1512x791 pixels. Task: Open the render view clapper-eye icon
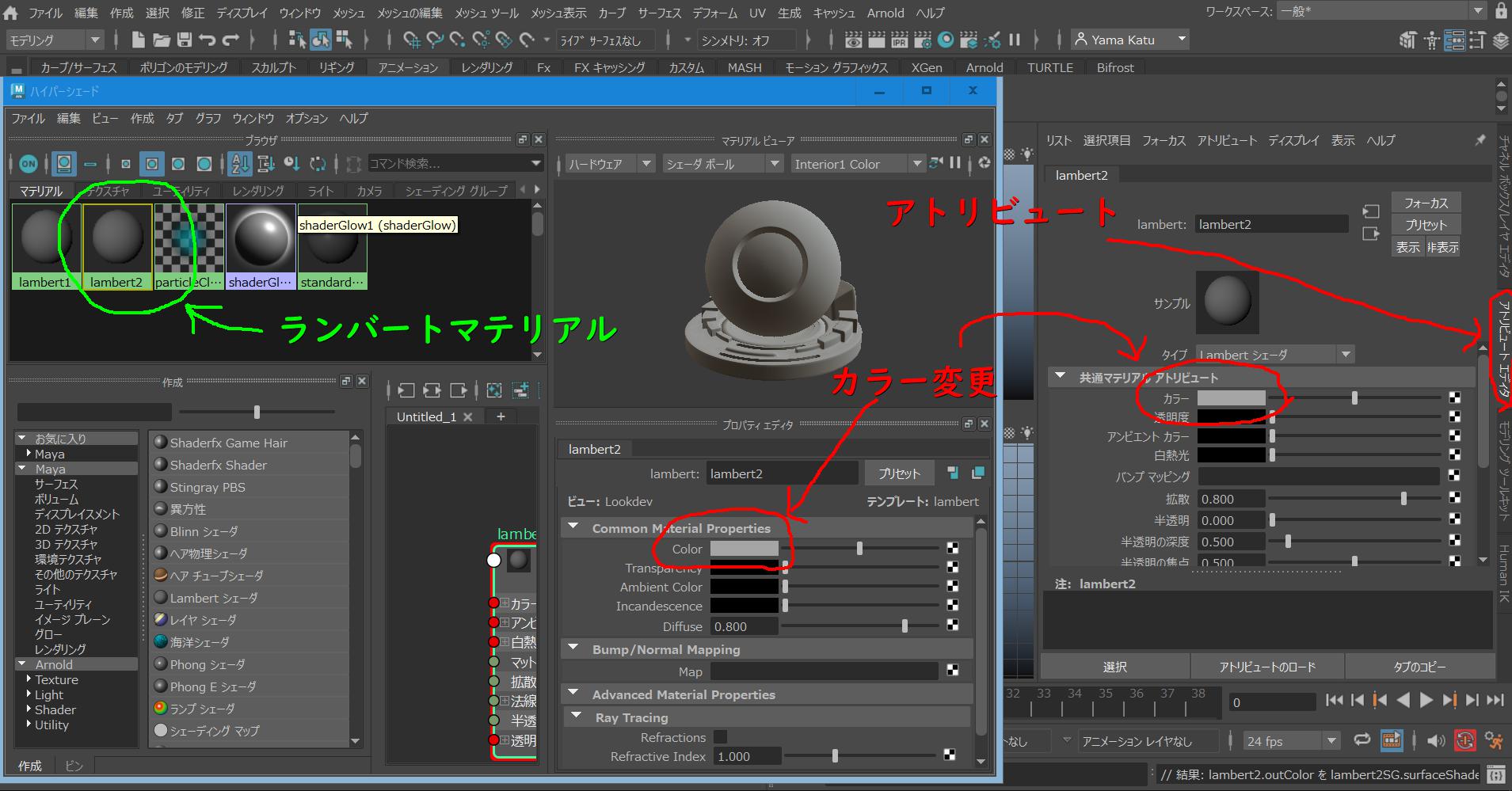(x=854, y=40)
